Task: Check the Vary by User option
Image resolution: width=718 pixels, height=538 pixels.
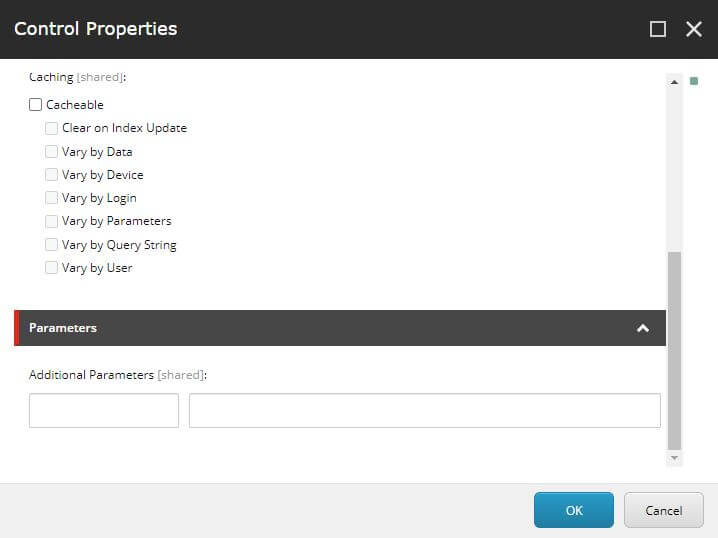Action: [x=51, y=268]
